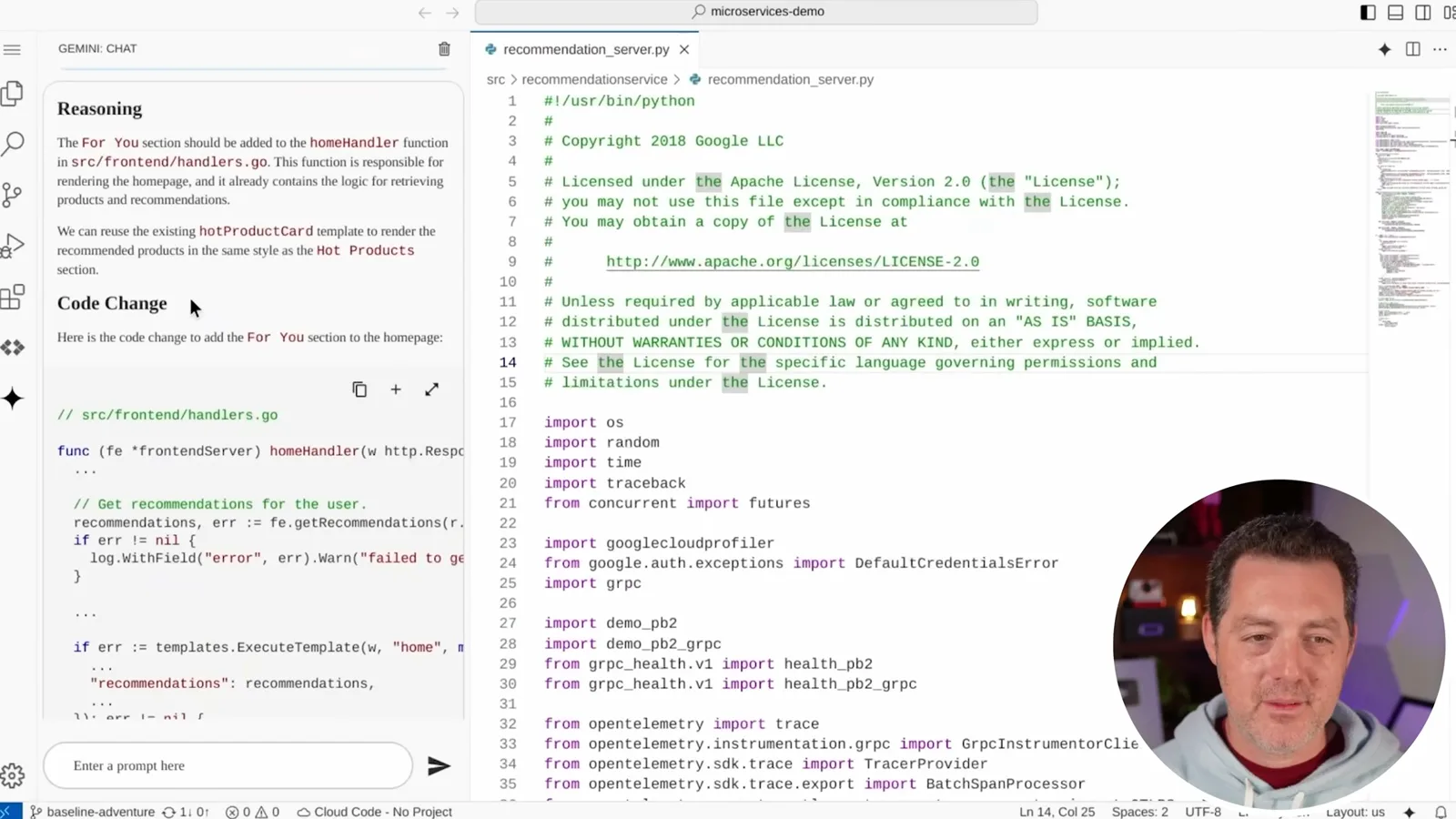Select the src breadcrumb segment
Viewport: 1456px width, 819px height.
pos(496,79)
